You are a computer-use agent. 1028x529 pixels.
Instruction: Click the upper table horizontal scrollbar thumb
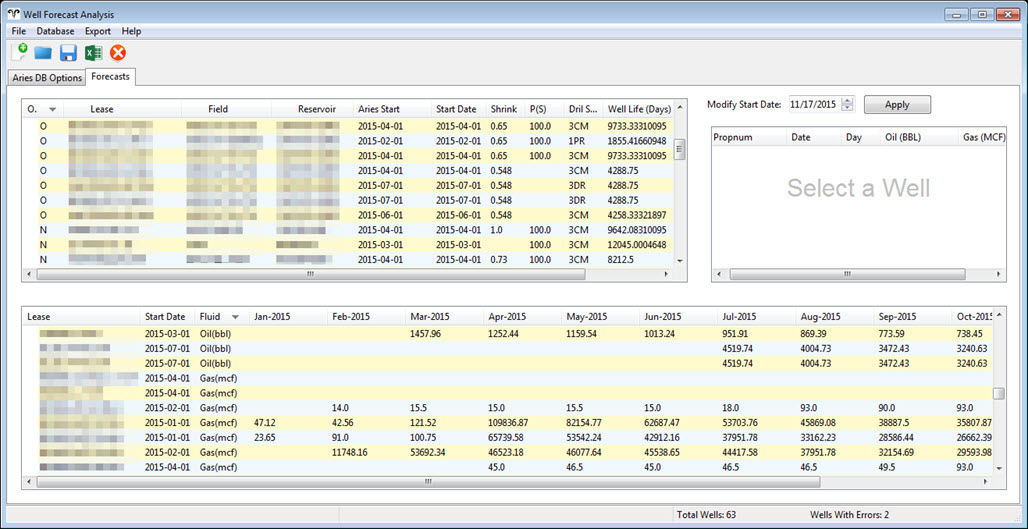click(x=310, y=274)
